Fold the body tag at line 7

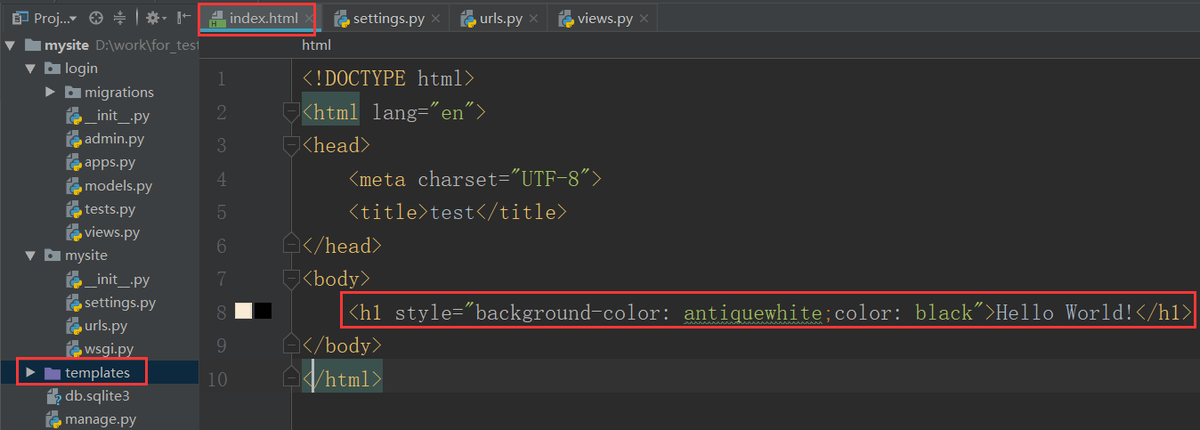291,278
